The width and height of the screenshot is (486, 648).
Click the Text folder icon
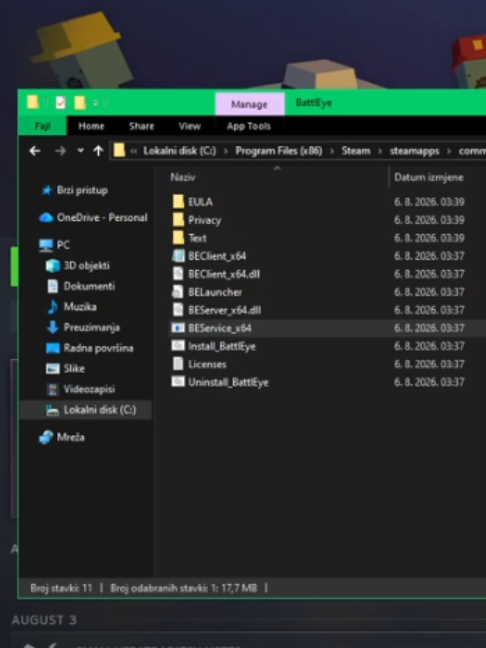(178, 238)
